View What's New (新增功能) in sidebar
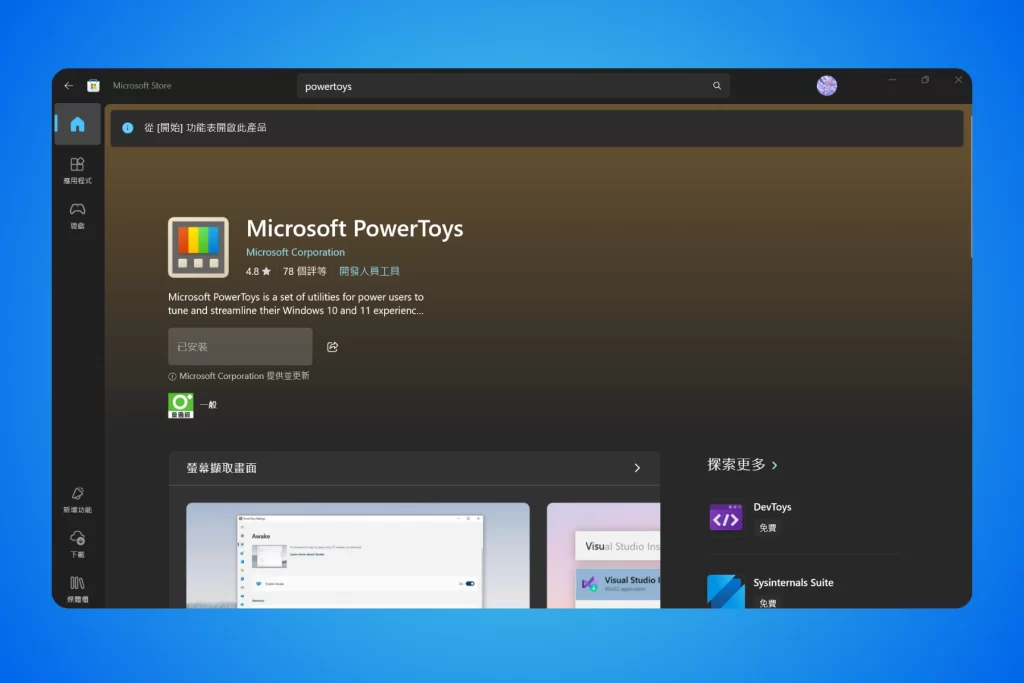 click(x=77, y=498)
